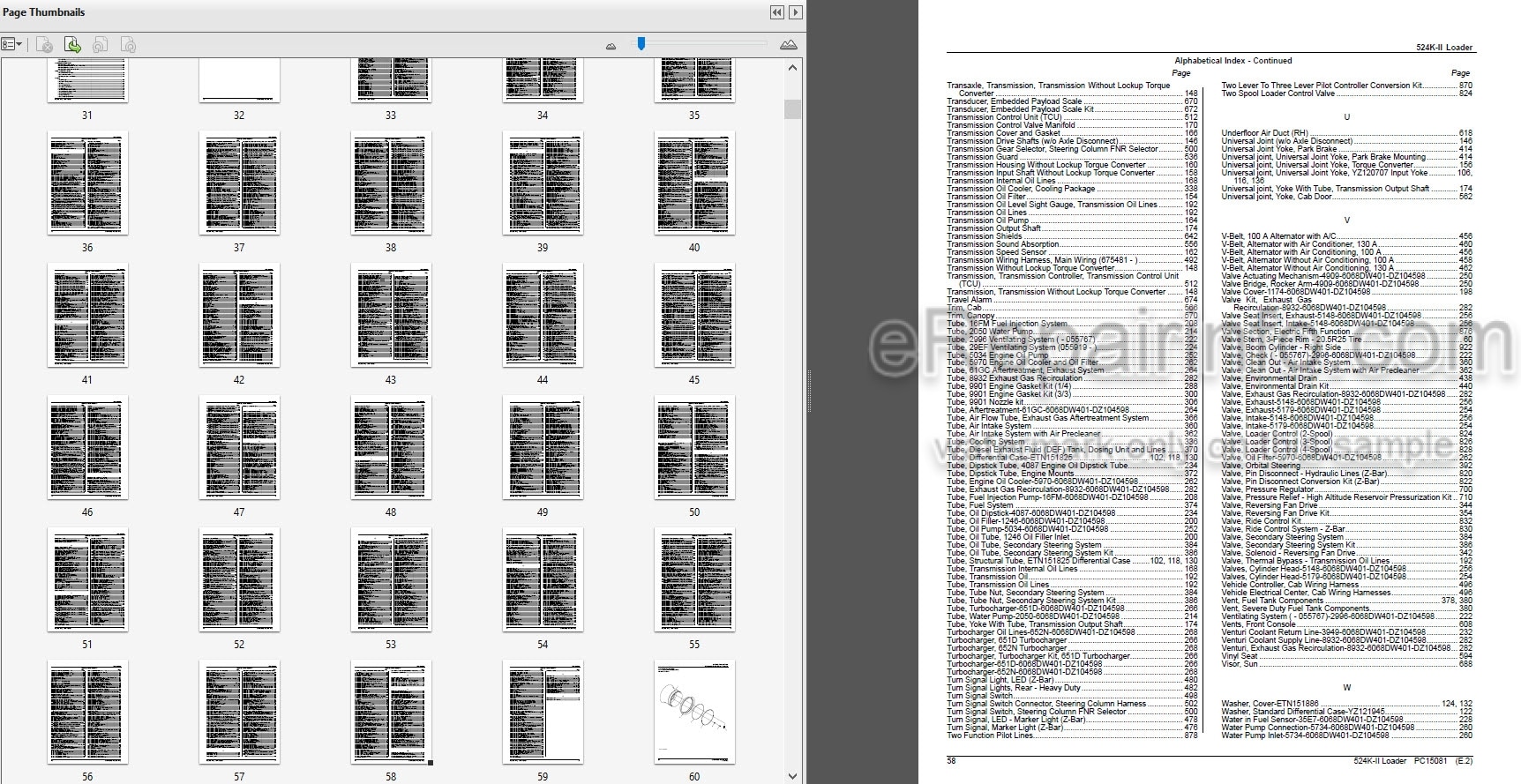The image size is (1521, 784).
Task: Select page 50 thumbnail
Action: [694, 448]
